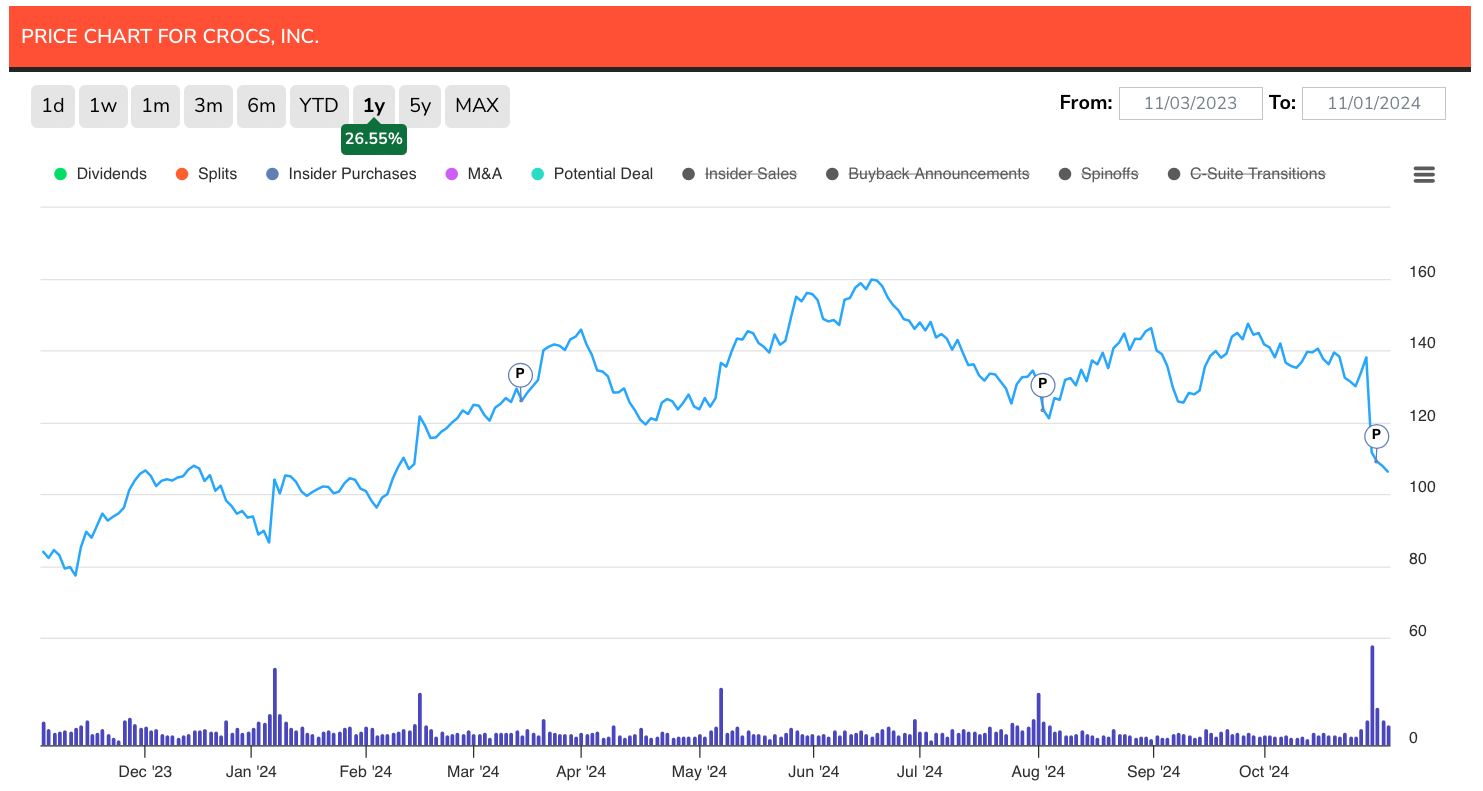Select the 5y time range button

tap(420, 105)
